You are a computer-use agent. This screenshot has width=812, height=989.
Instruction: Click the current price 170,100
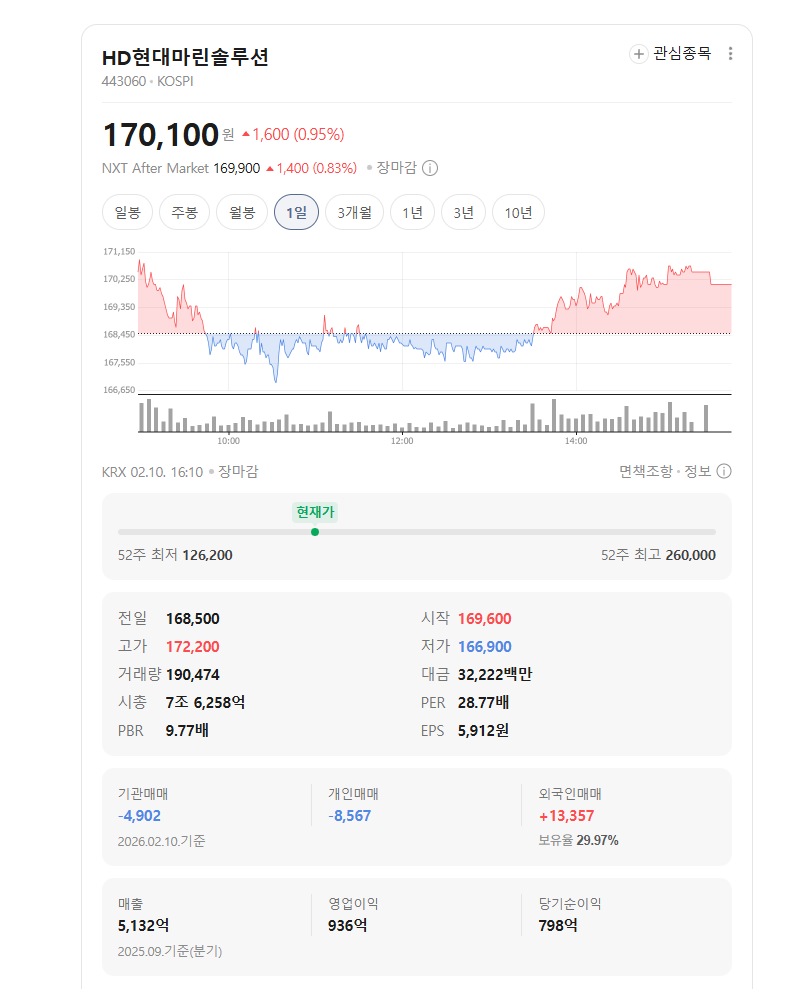[160, 135]
